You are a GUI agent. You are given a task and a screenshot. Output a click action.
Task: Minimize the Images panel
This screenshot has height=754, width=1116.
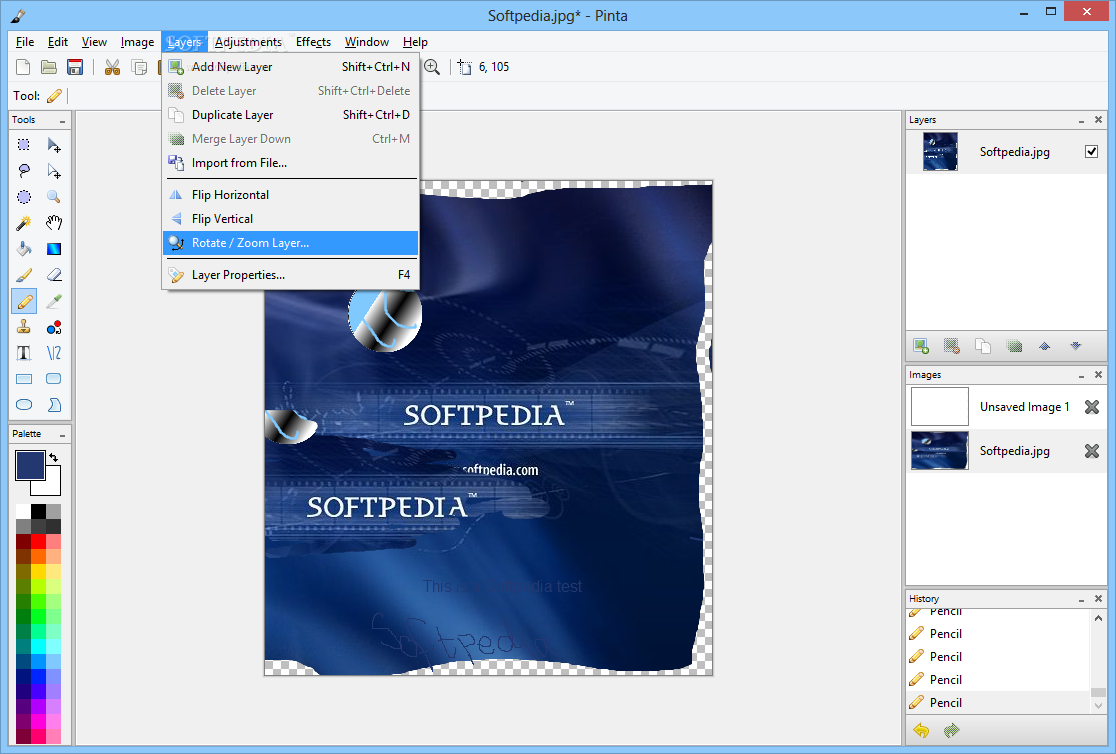coord(1081,375)
